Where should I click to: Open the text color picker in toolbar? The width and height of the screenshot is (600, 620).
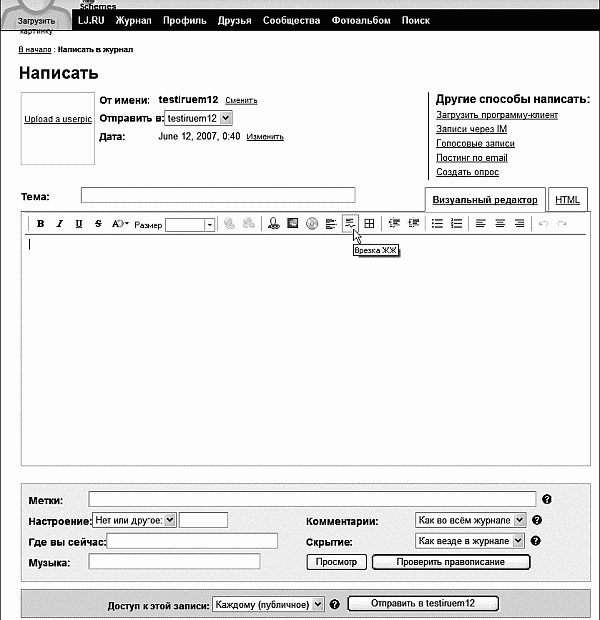click(120, 224)
